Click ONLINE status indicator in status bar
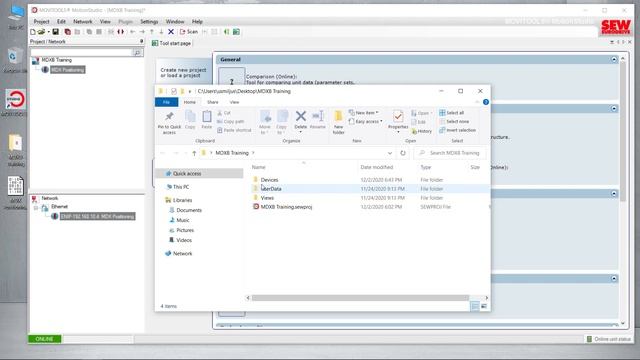Viewport: 640px width, 360px height. click(44, 339)
